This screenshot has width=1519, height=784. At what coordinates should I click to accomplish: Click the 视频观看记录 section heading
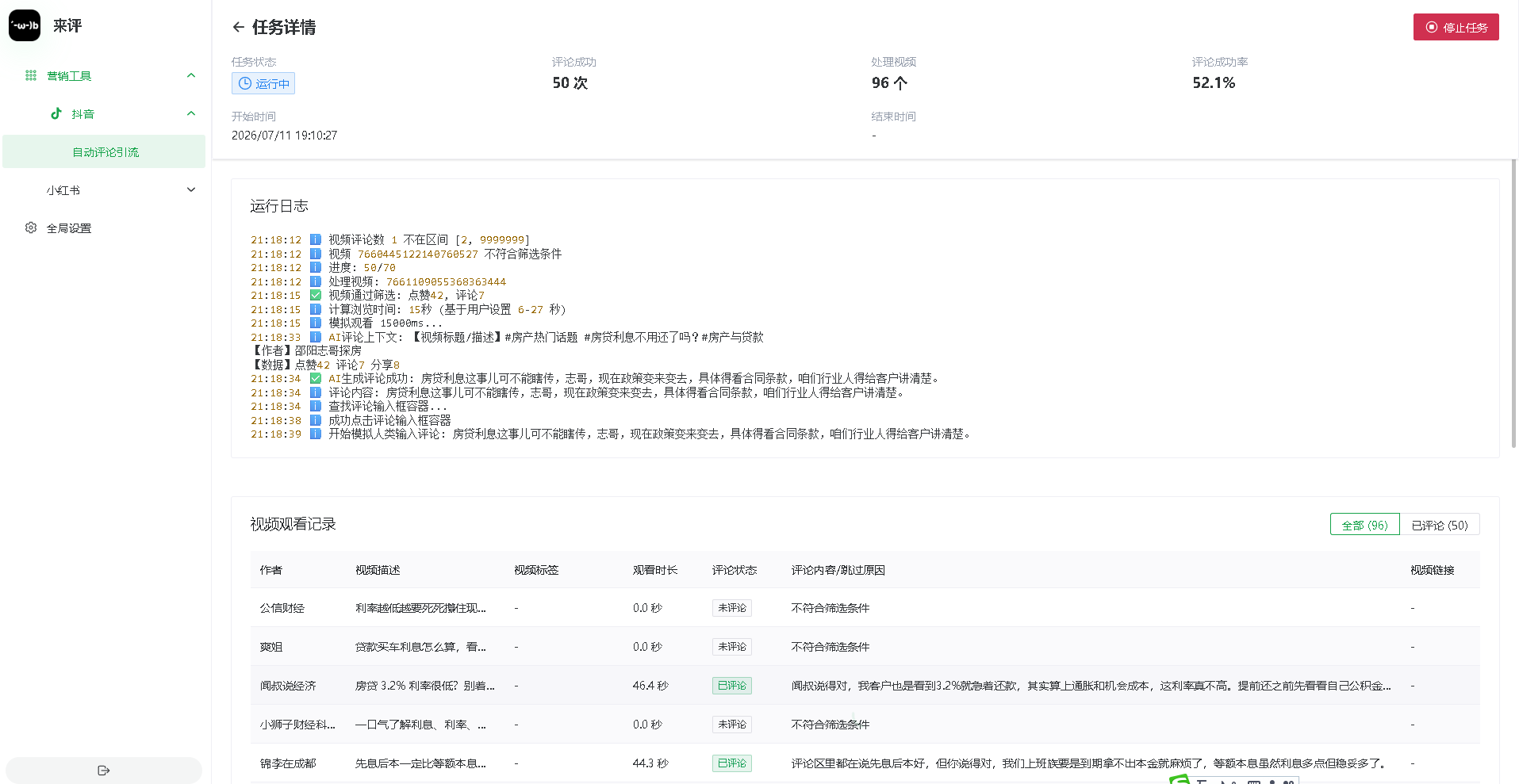click(293, 524)
